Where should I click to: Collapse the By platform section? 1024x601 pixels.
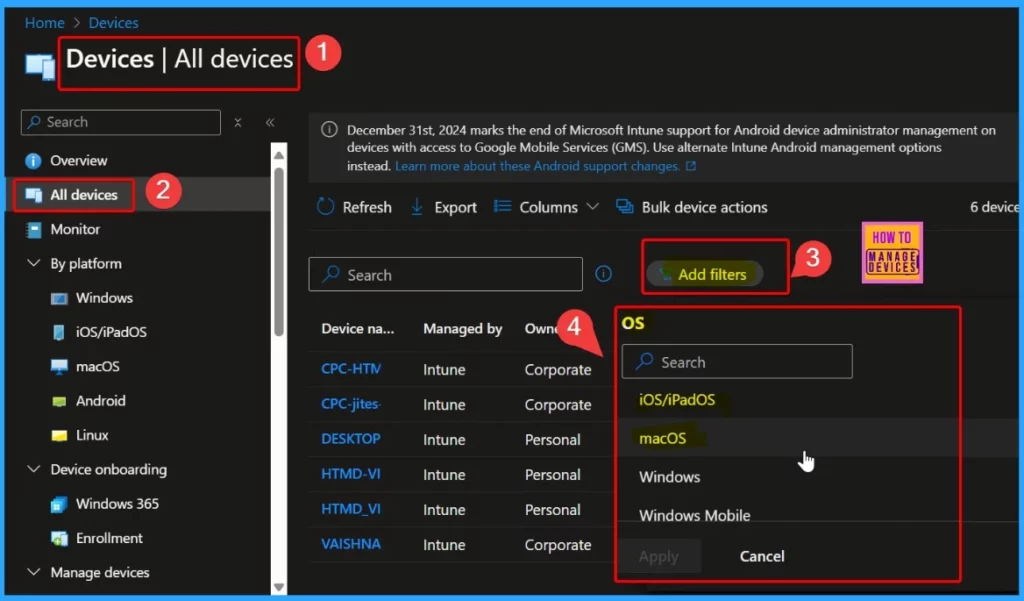(33, 263)
